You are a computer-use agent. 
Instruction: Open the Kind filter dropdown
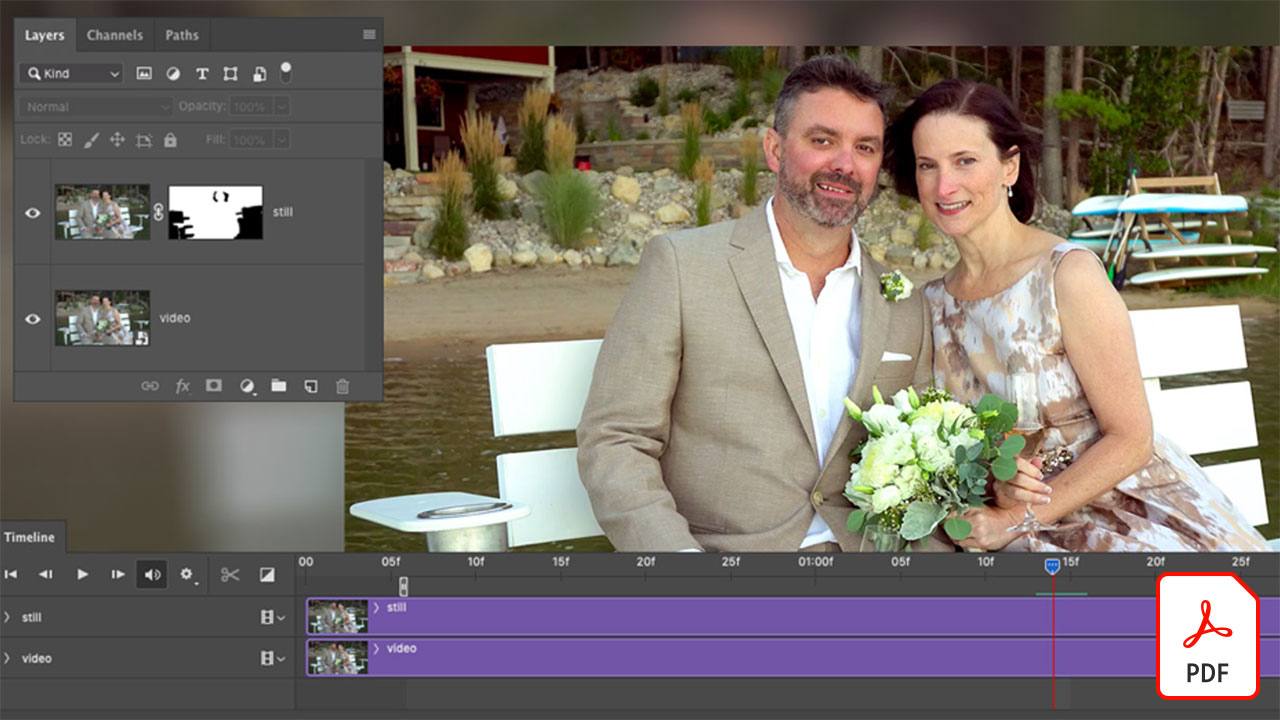70,73
